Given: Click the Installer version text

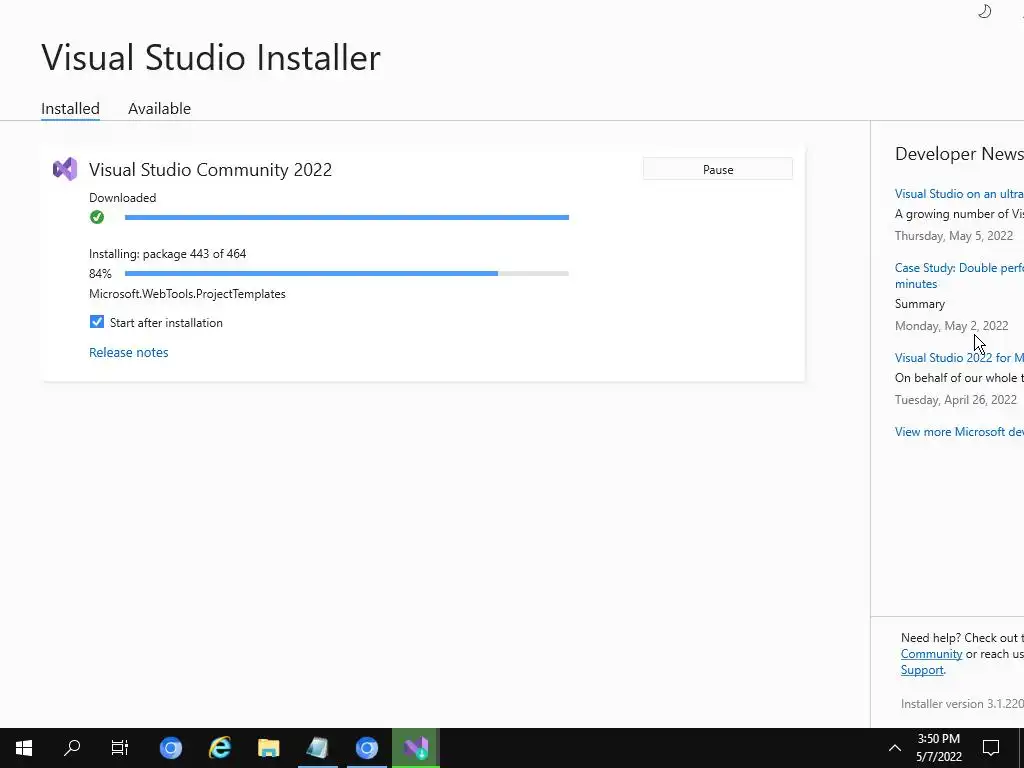Looking at the screenshot, I should click(x=962, y=704).
